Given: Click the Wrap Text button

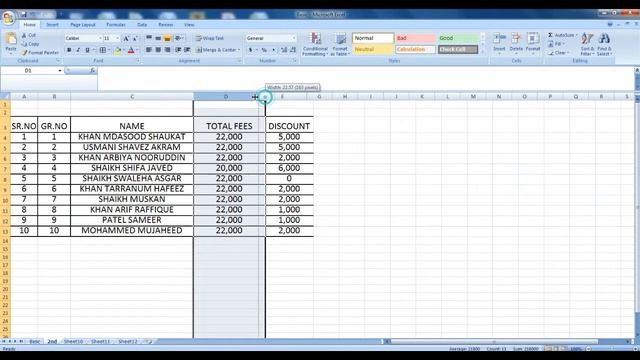Looking at the screenshot, I should (209, 38).
